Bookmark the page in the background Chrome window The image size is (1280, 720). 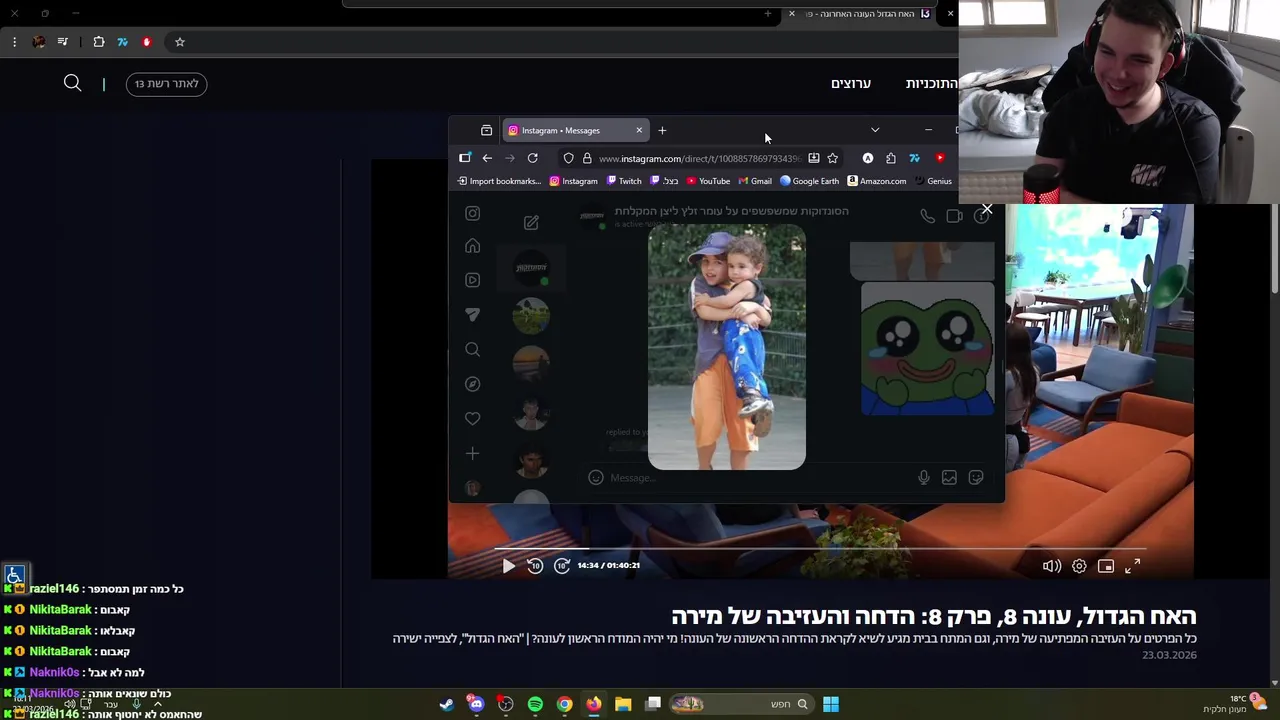click(180, 42)
